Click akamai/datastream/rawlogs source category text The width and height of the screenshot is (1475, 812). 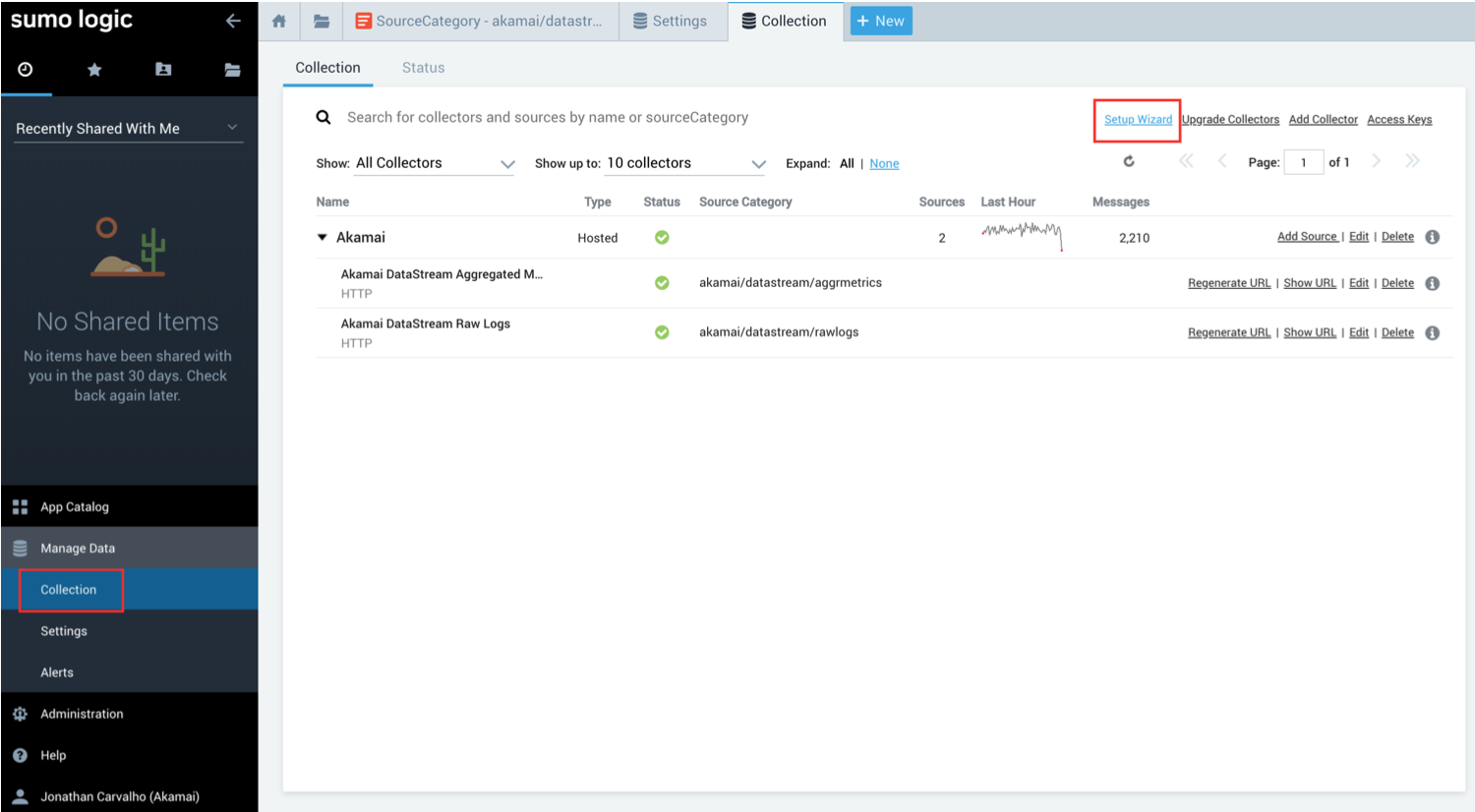(x=779, y=332)
